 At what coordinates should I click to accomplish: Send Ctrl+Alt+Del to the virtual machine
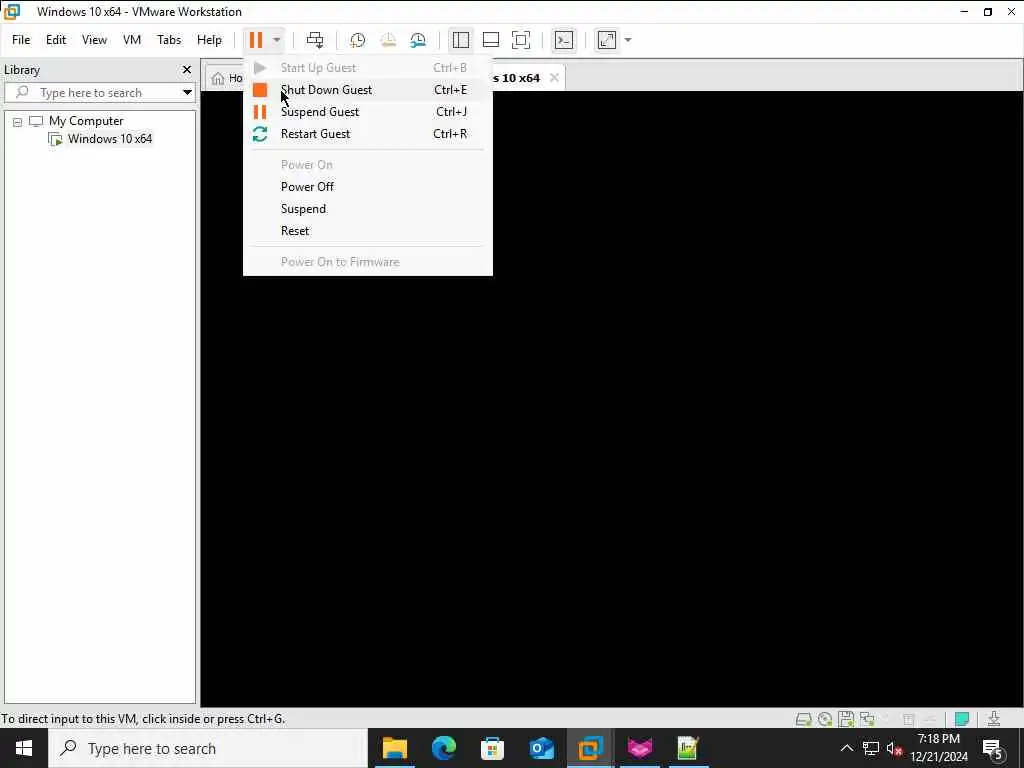pos(315,40)
